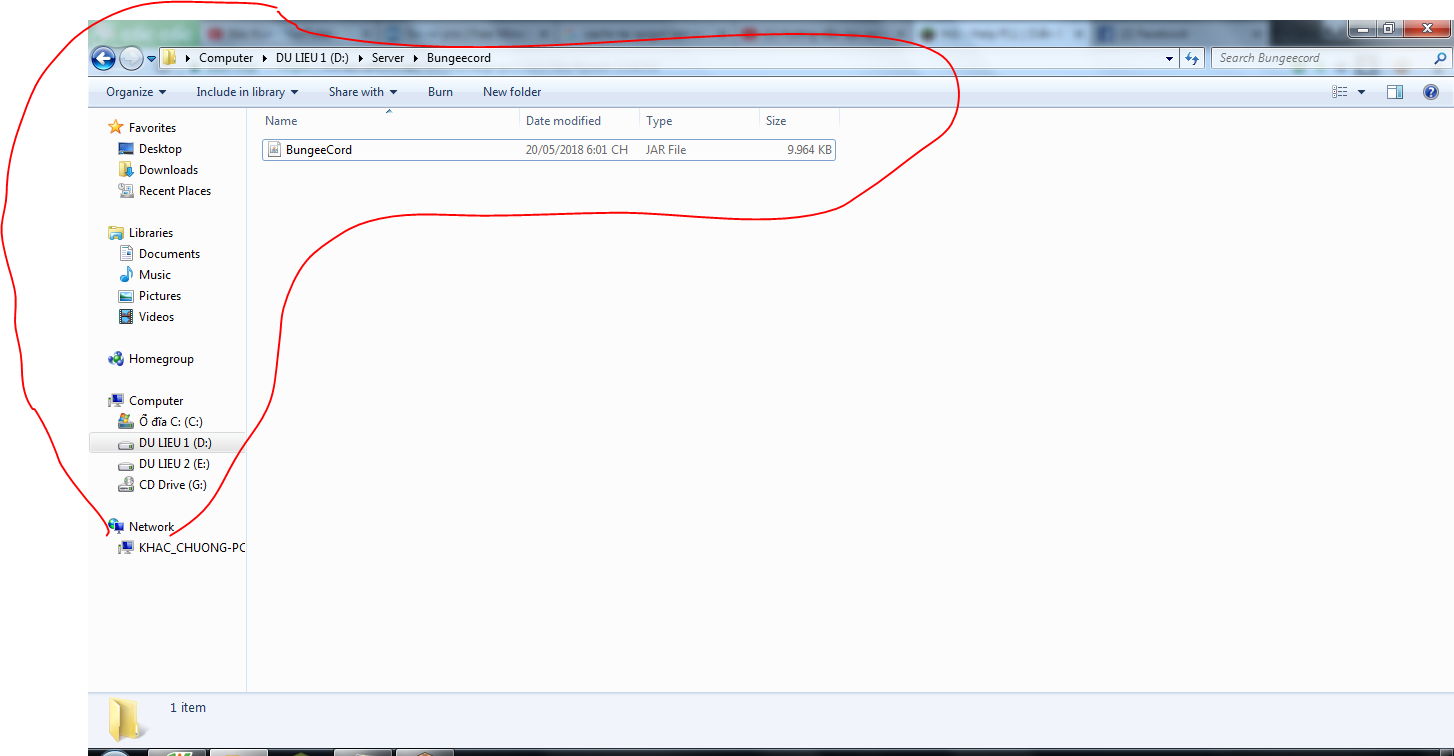
Task: Select Network in the navigation pane
Action: pyautogui.click(x=151, y=527)
